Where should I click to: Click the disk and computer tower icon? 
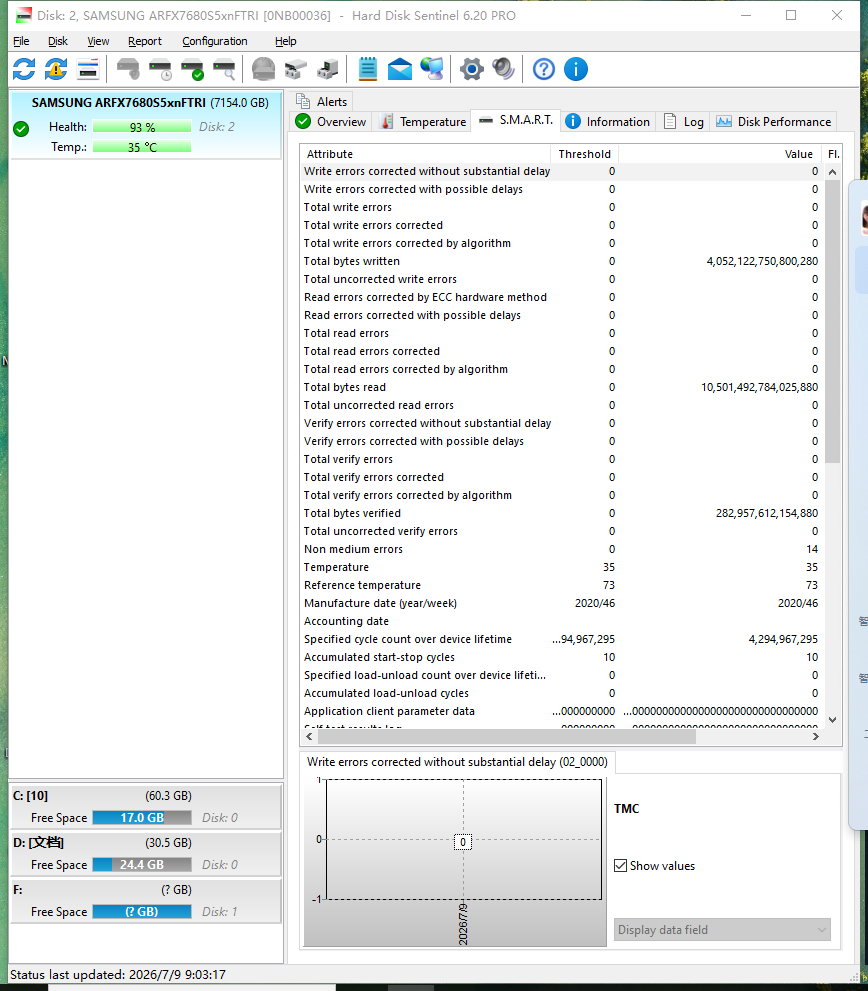(x=327, y=69)
